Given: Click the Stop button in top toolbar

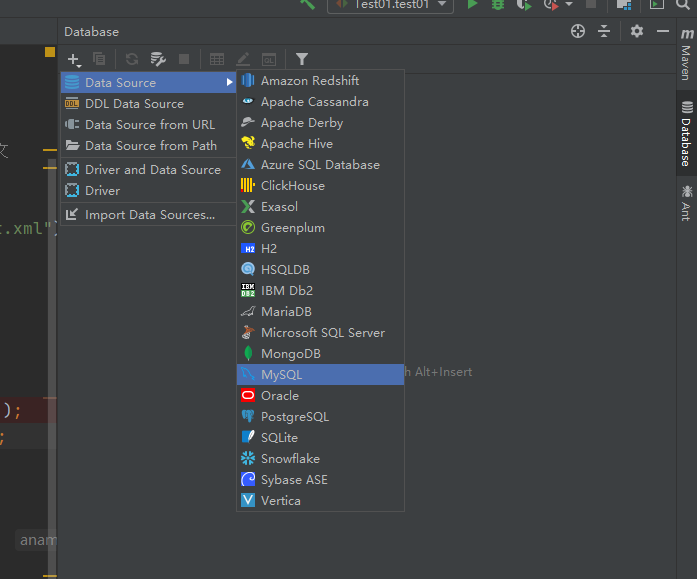Looking at the screenshot, I should [x=591, y=4].
